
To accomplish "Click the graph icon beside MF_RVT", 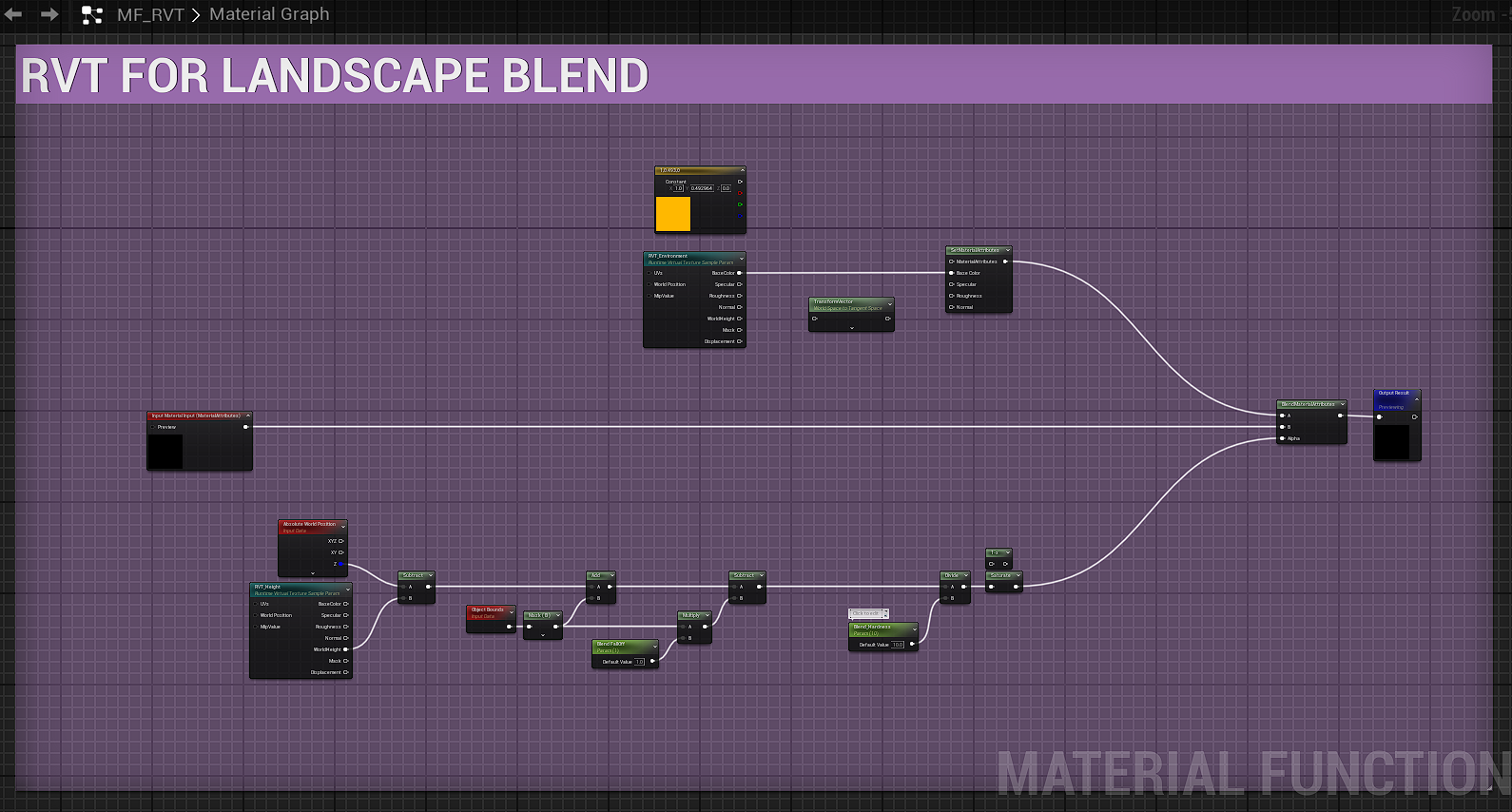I will coord(92,15).
